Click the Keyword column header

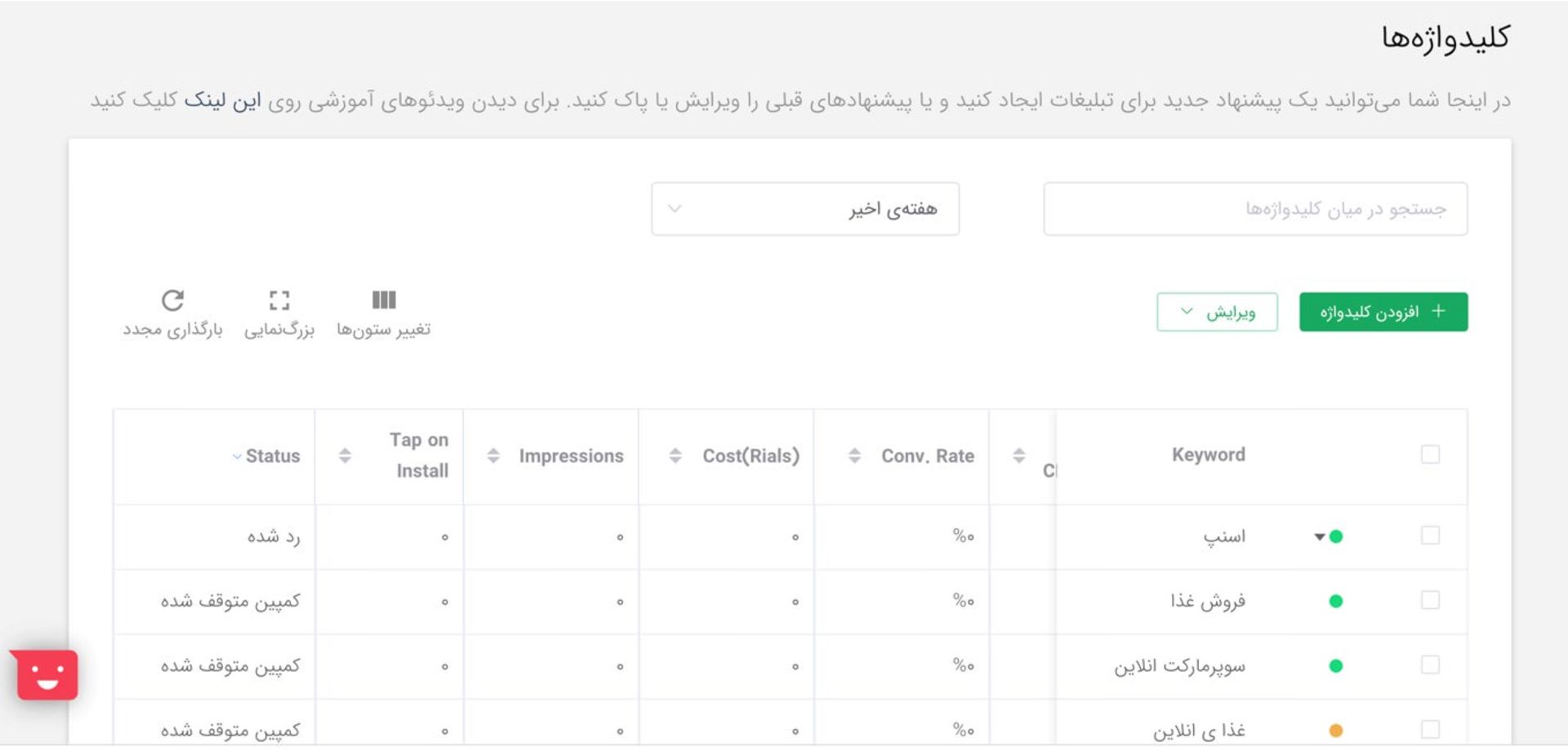tap(1209, 455)
